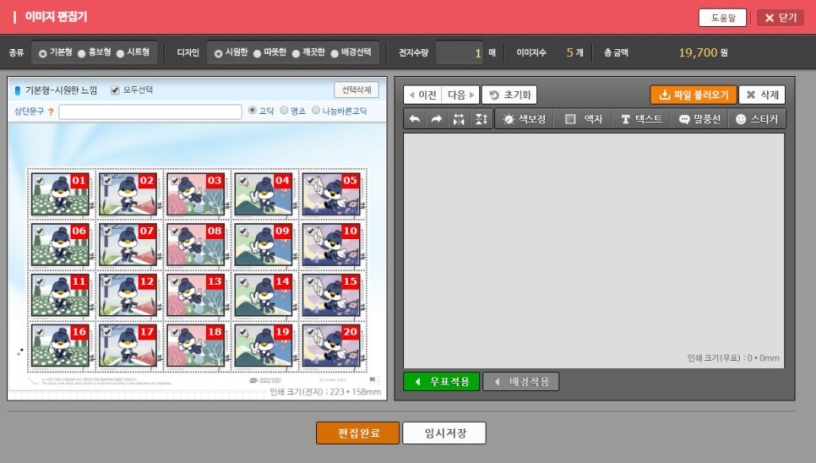Viewport: 816px width, 463px height.
Task: Flip image vertically icon
Action: (481, 119)
